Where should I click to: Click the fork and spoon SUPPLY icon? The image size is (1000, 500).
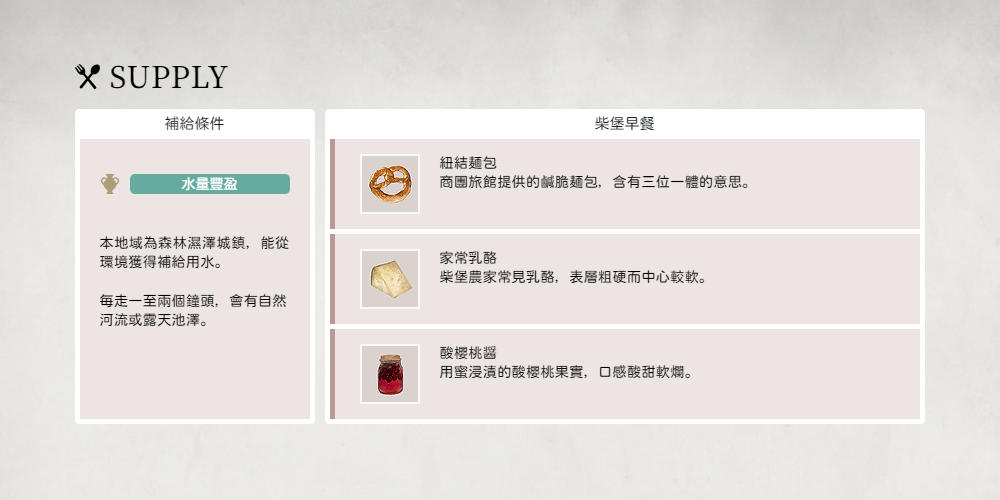tap(87, 77)
